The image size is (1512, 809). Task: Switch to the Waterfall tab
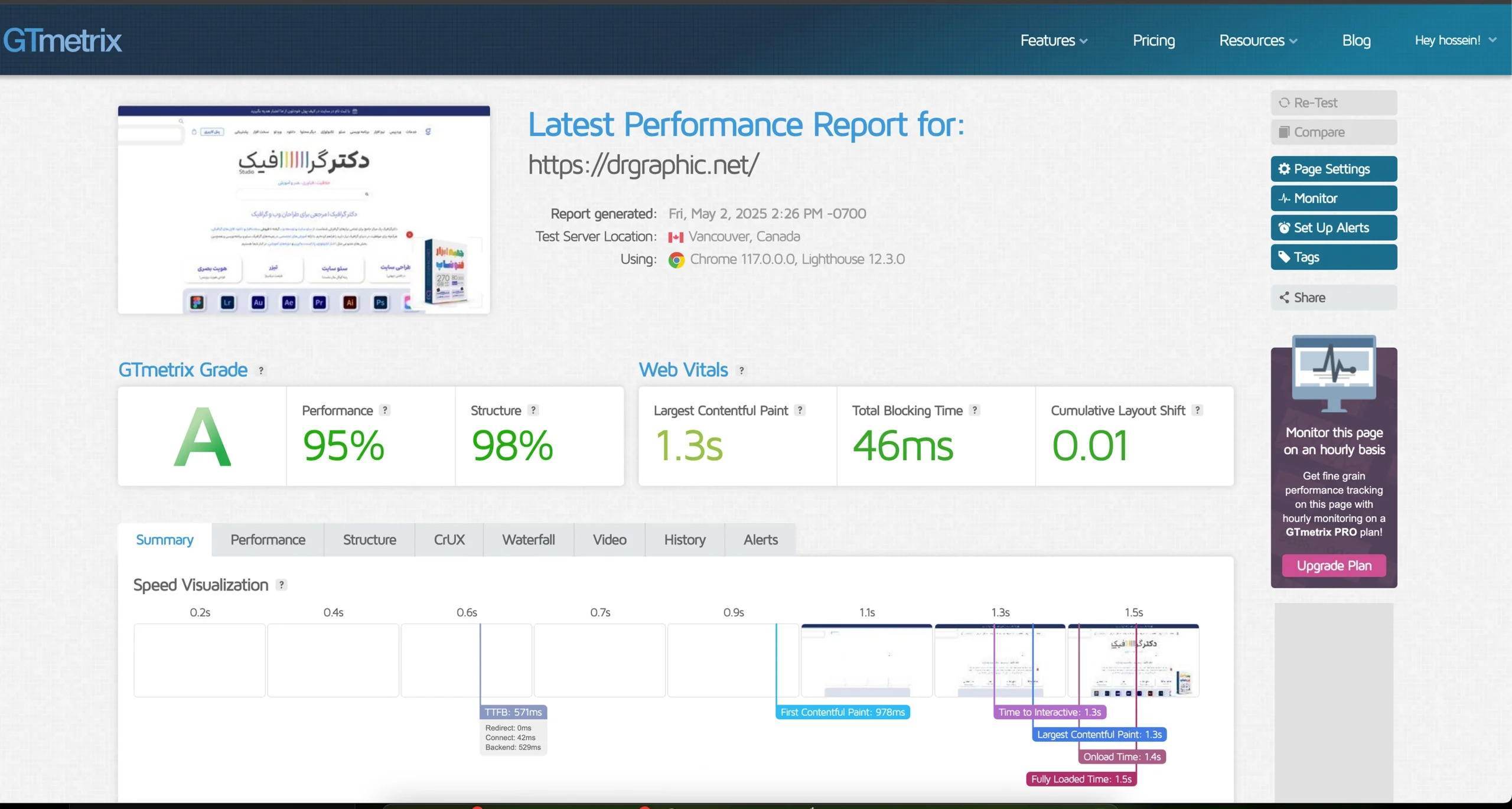[528, 540]
